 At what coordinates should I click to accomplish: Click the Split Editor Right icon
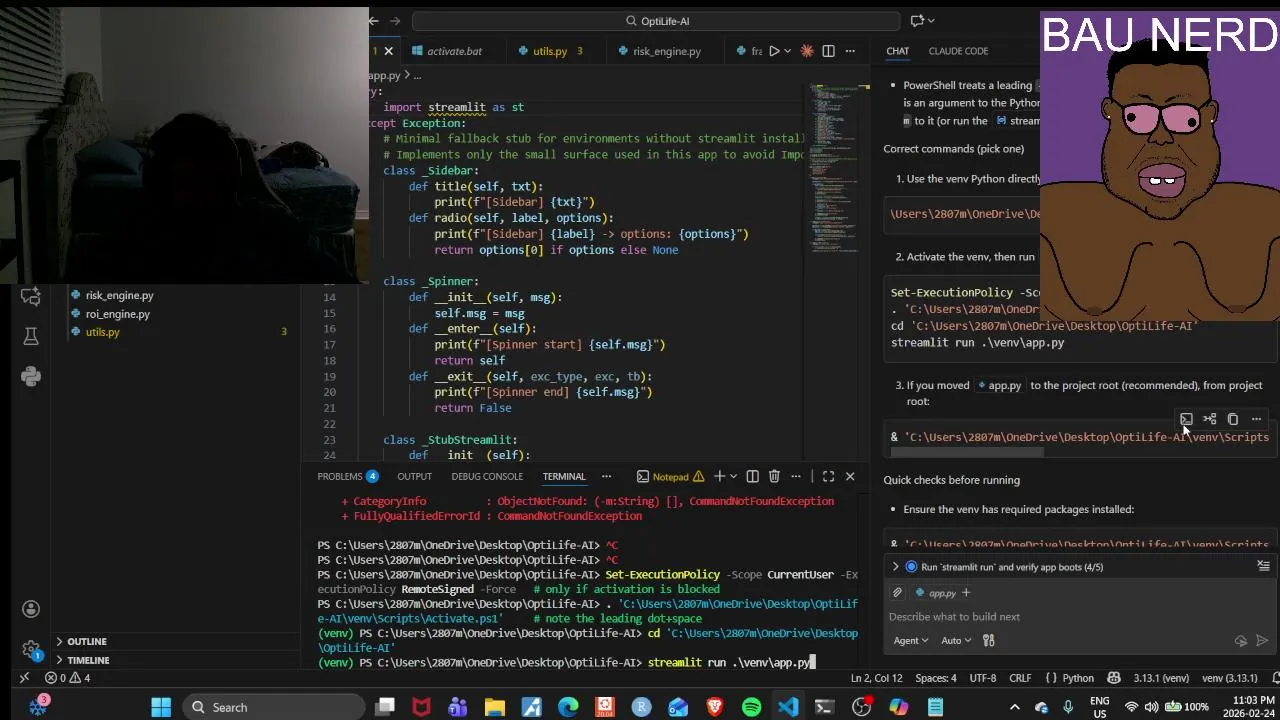click(x=828, y=51)
